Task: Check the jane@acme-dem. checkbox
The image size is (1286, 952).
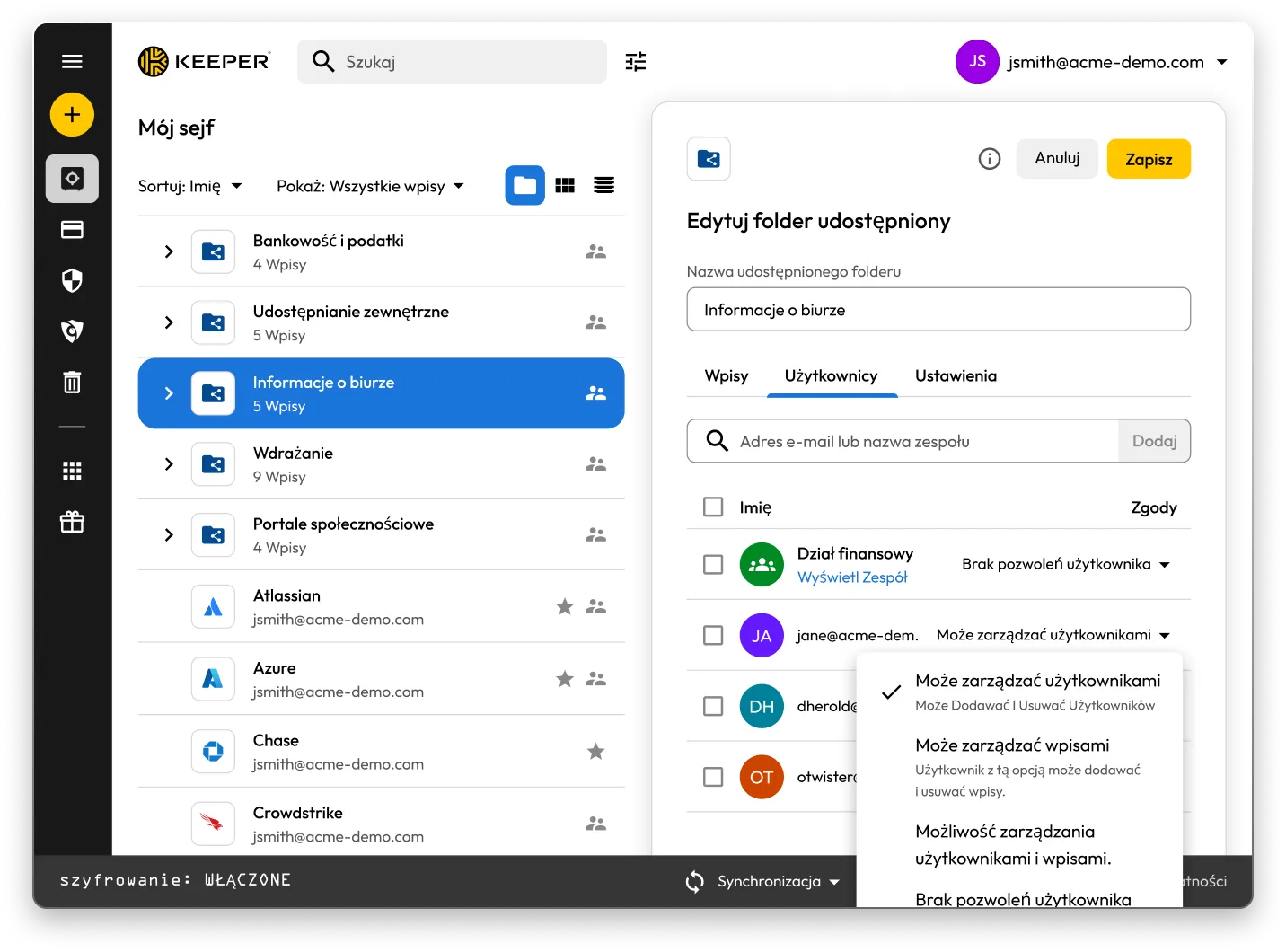Action: [x=713, y=636]
